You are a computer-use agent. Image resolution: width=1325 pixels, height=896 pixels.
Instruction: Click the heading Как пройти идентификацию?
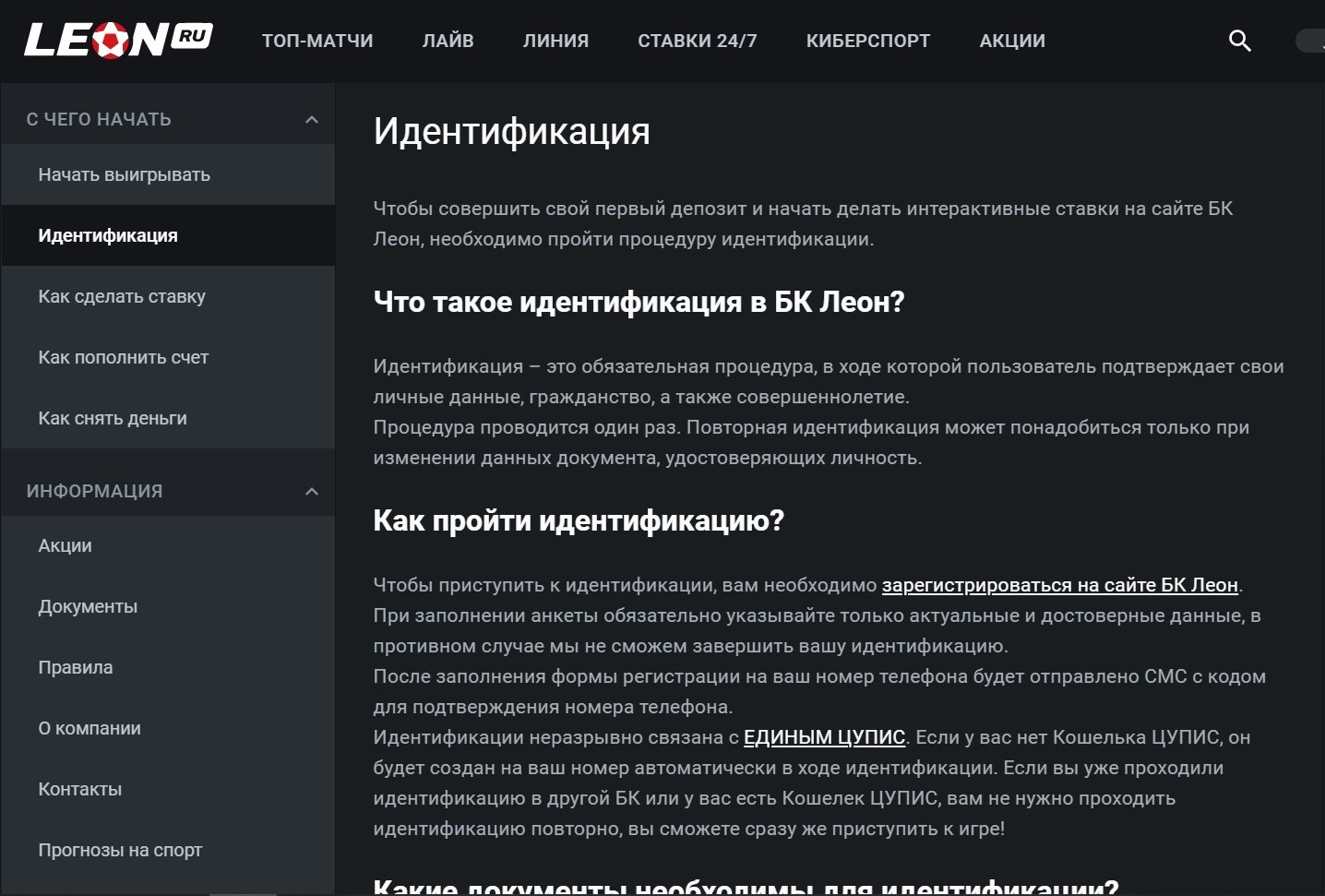(579, 520)
